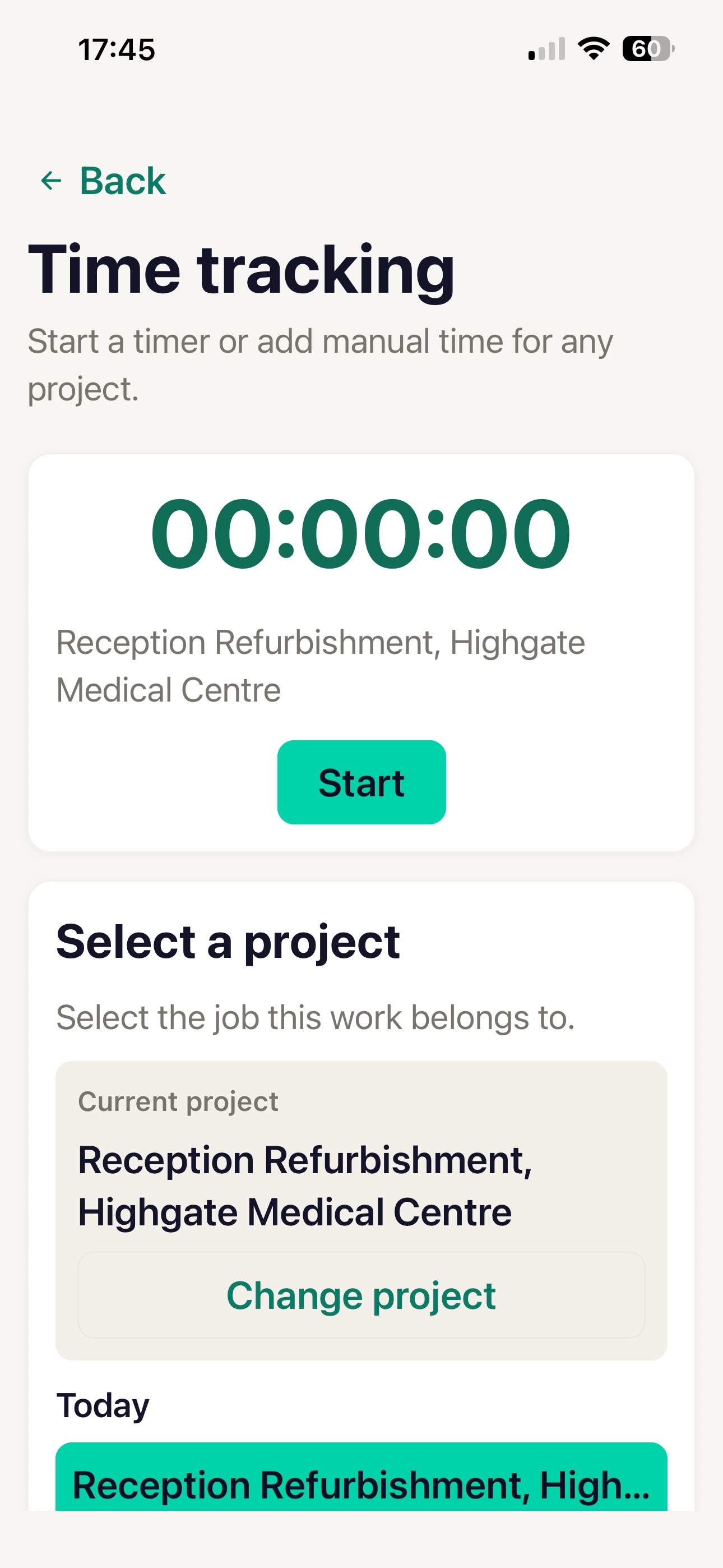Tap 'Select the job this work belongs to' text

pyautogui.click(x=315, y=1017)
